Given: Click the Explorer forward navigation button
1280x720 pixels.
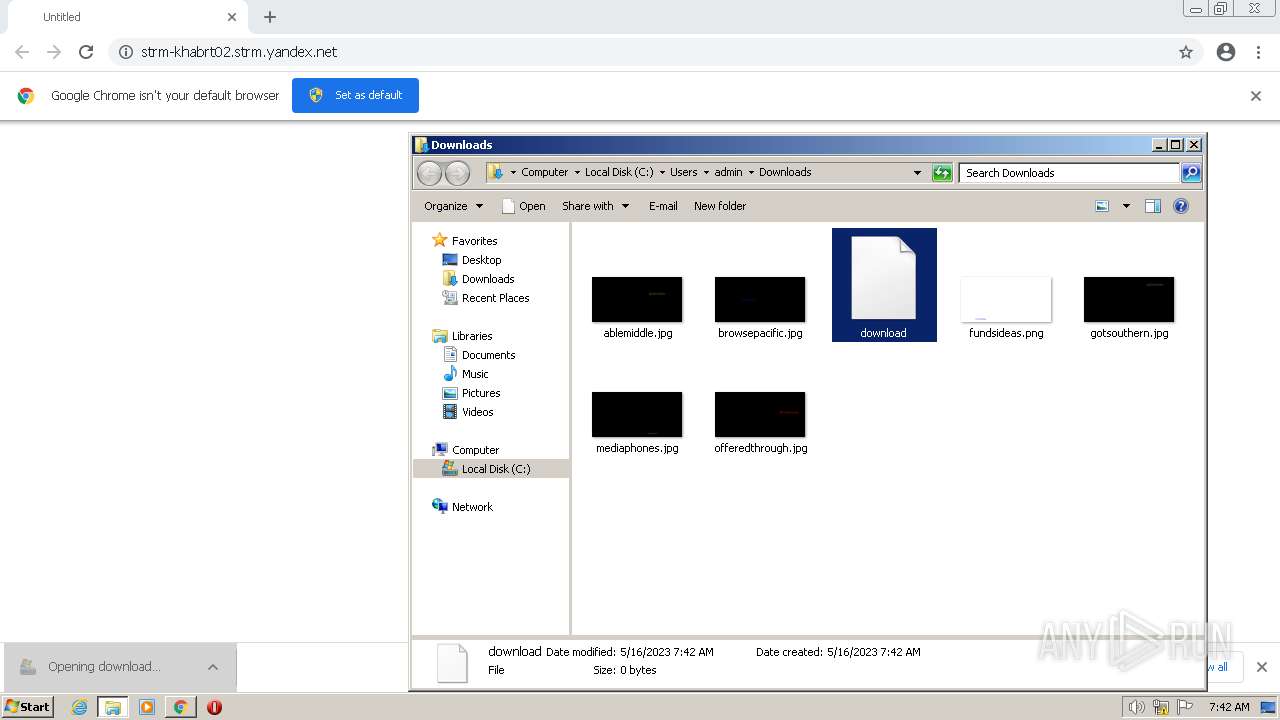Looking at the screenshot, I should pos(457,173).
